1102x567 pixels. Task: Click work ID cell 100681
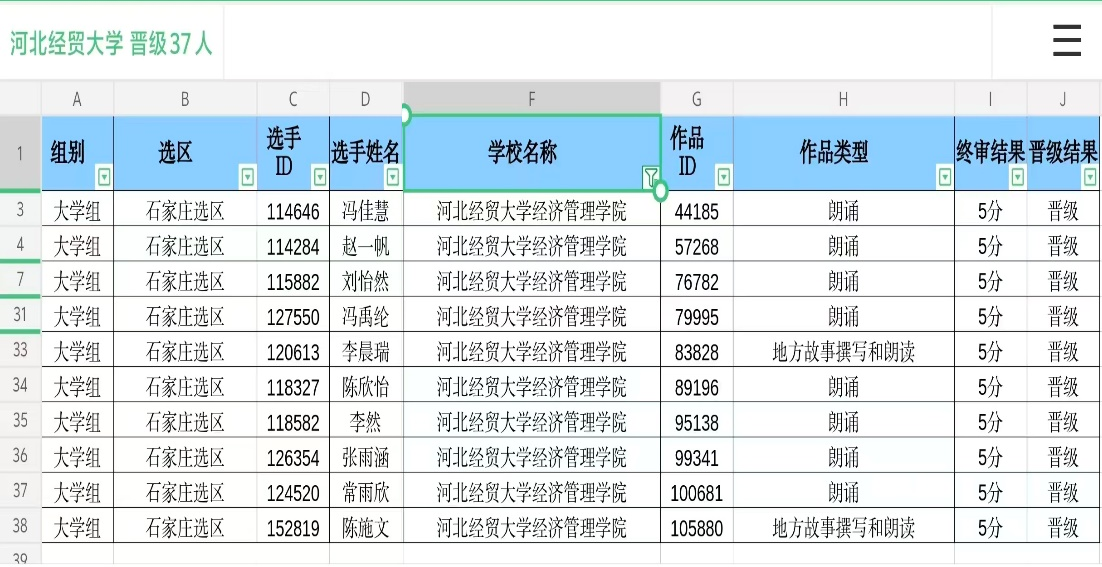pyautogui.click(x=696, y=492)
